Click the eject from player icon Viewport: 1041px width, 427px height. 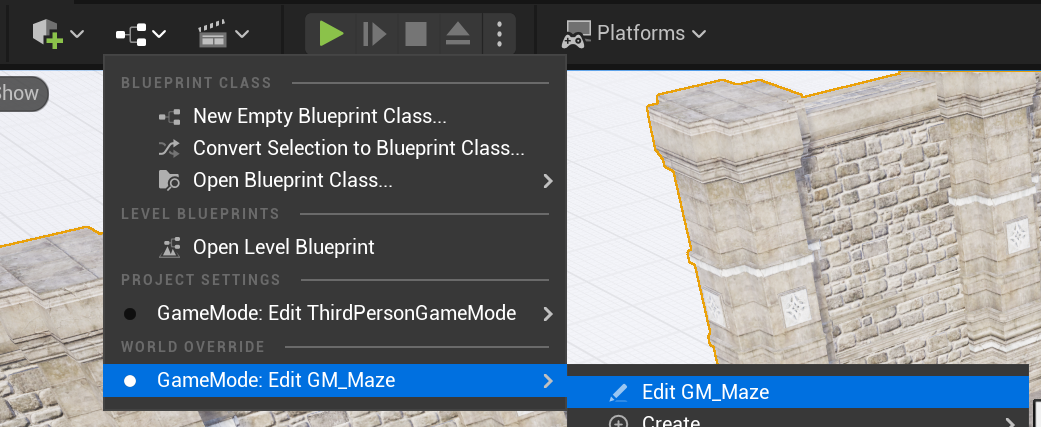pos(457,33)
